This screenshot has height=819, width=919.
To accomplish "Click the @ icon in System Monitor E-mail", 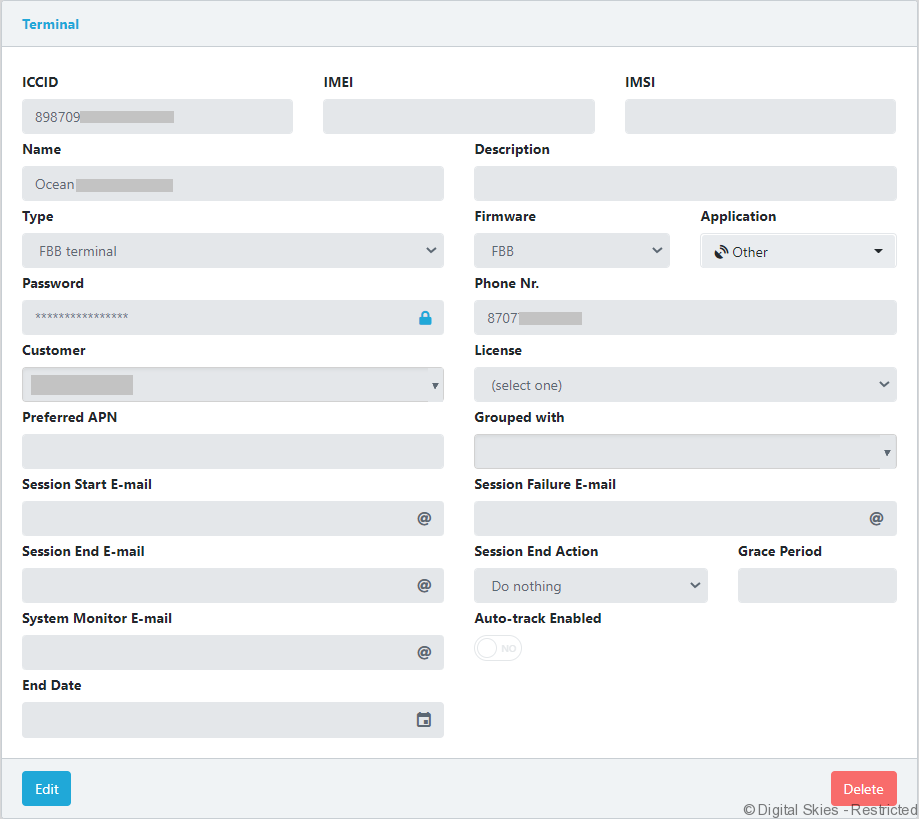I will (424, 653).
